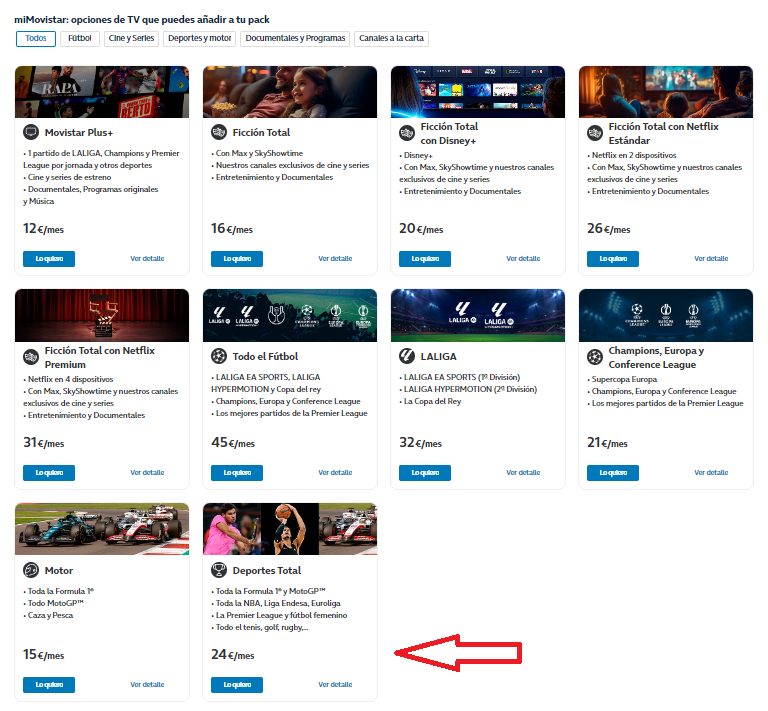Click the icon beside Ficción Total con Disney+
The image size is (768, 711).
[x=407, y=133]
